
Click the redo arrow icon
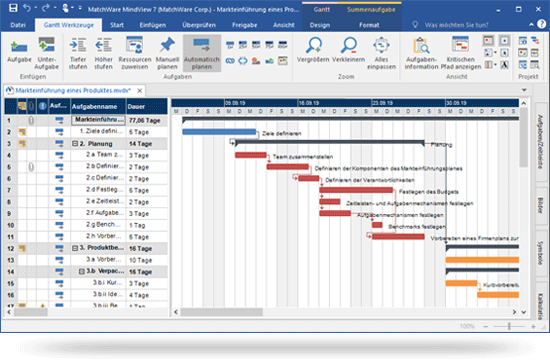46,8
